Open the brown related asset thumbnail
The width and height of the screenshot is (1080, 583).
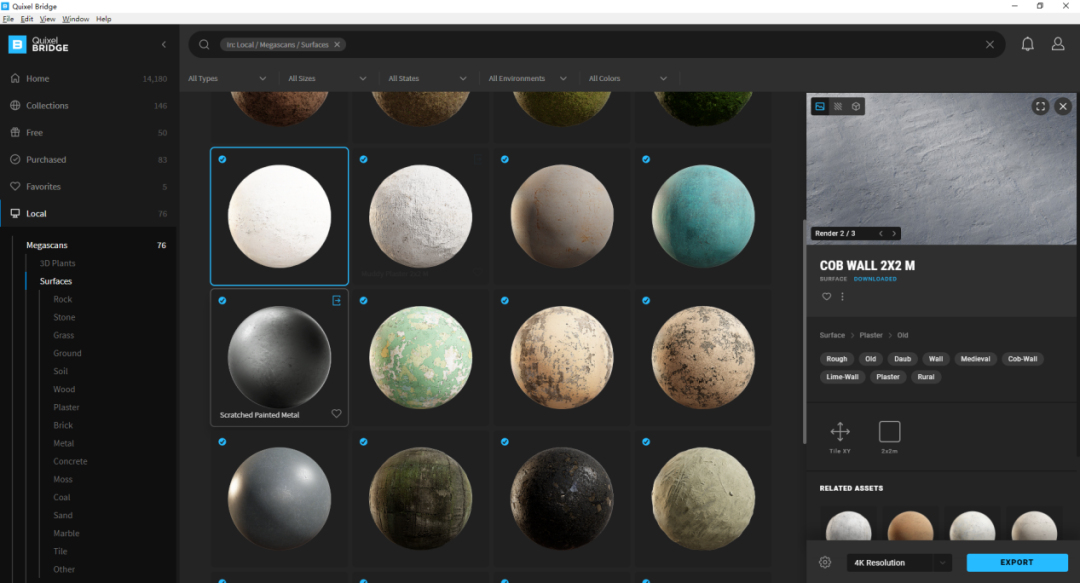tap(910, 526)
